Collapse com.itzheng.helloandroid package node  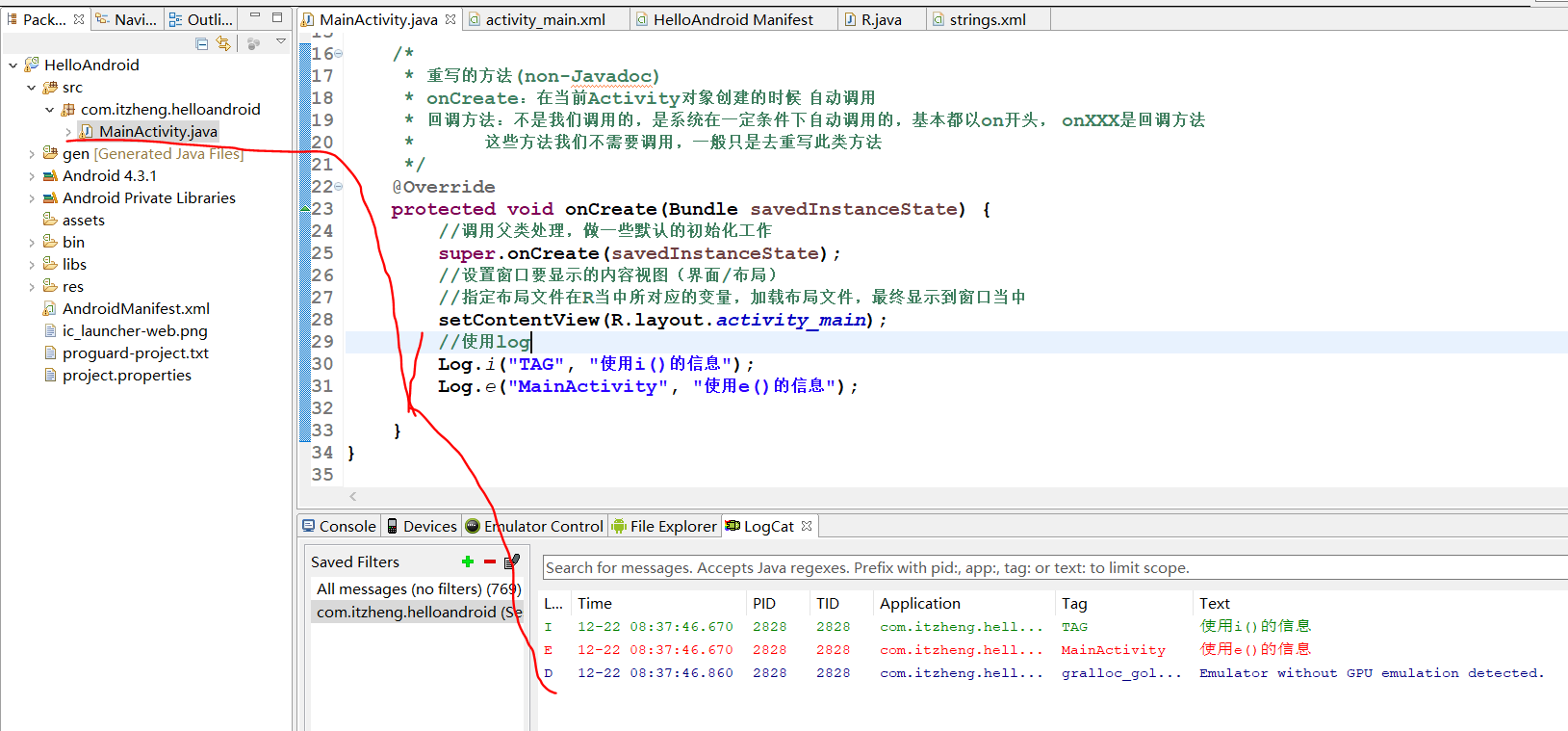click(x=50, y=110)
